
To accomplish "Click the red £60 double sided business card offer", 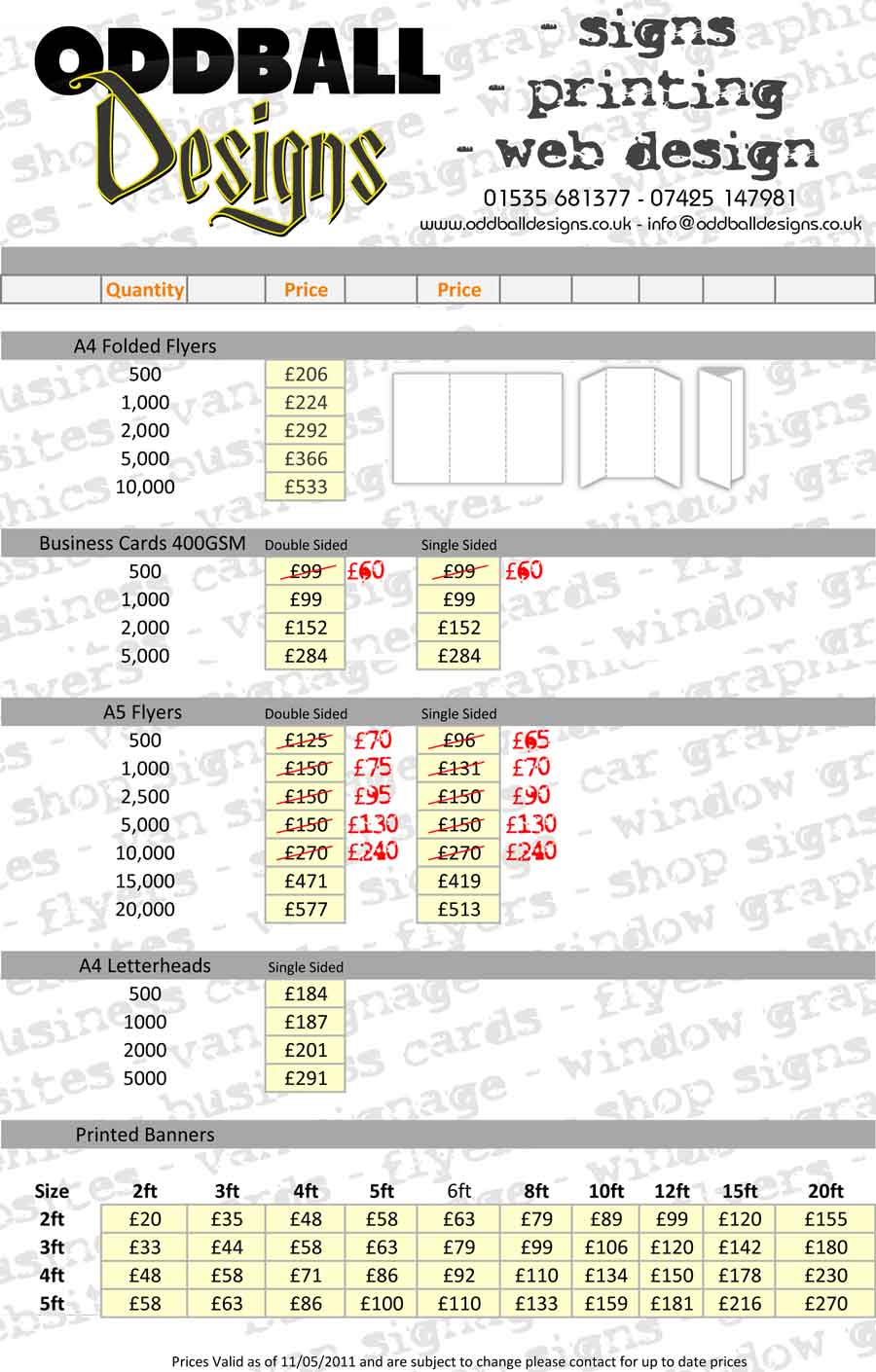I will pyautogui.click(x=366, y=571).
